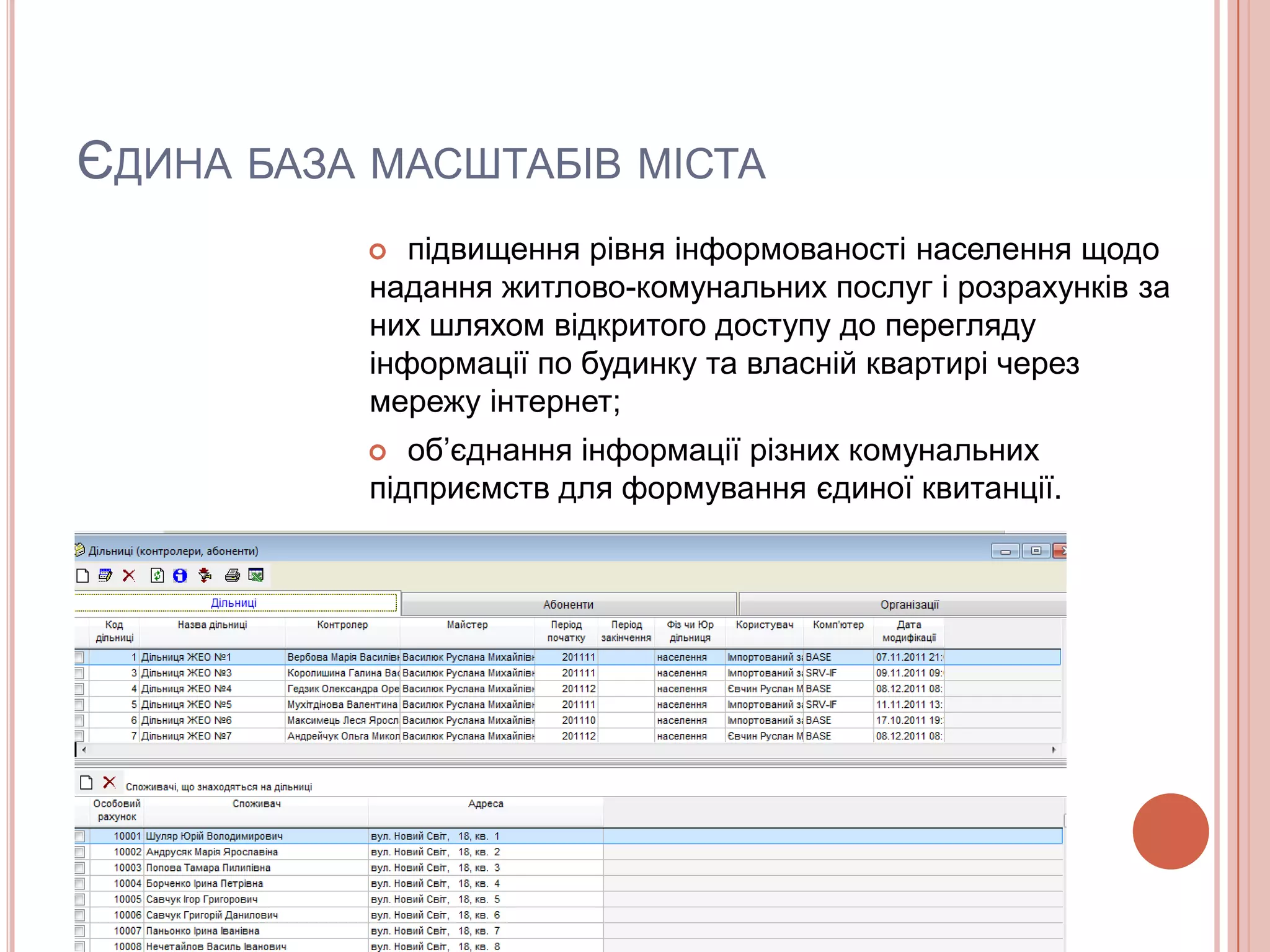Open the Edit record icon with pencil
This screenshot has height=952, width=1270.
[x=105, y=576]
